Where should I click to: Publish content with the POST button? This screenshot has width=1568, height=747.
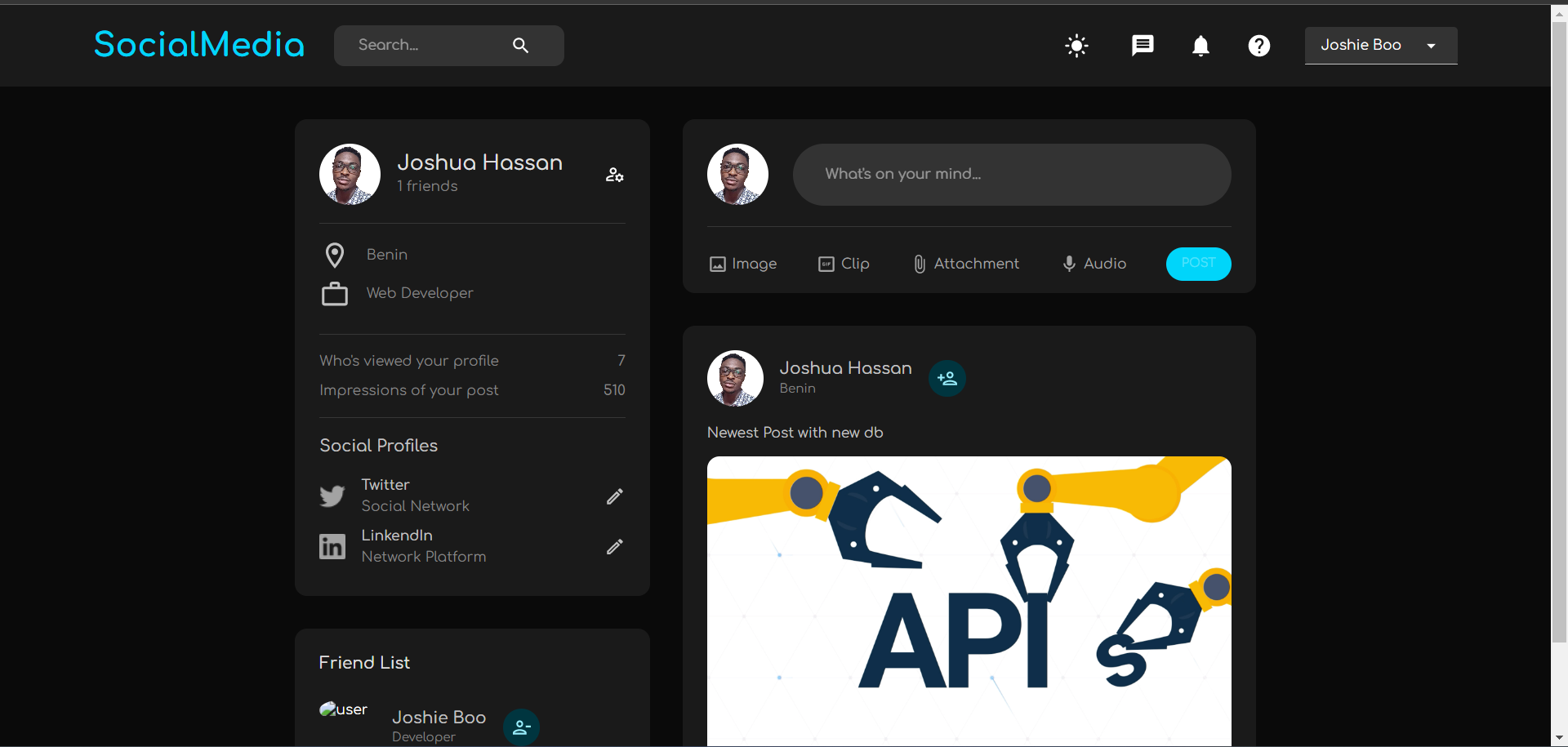1198,264
